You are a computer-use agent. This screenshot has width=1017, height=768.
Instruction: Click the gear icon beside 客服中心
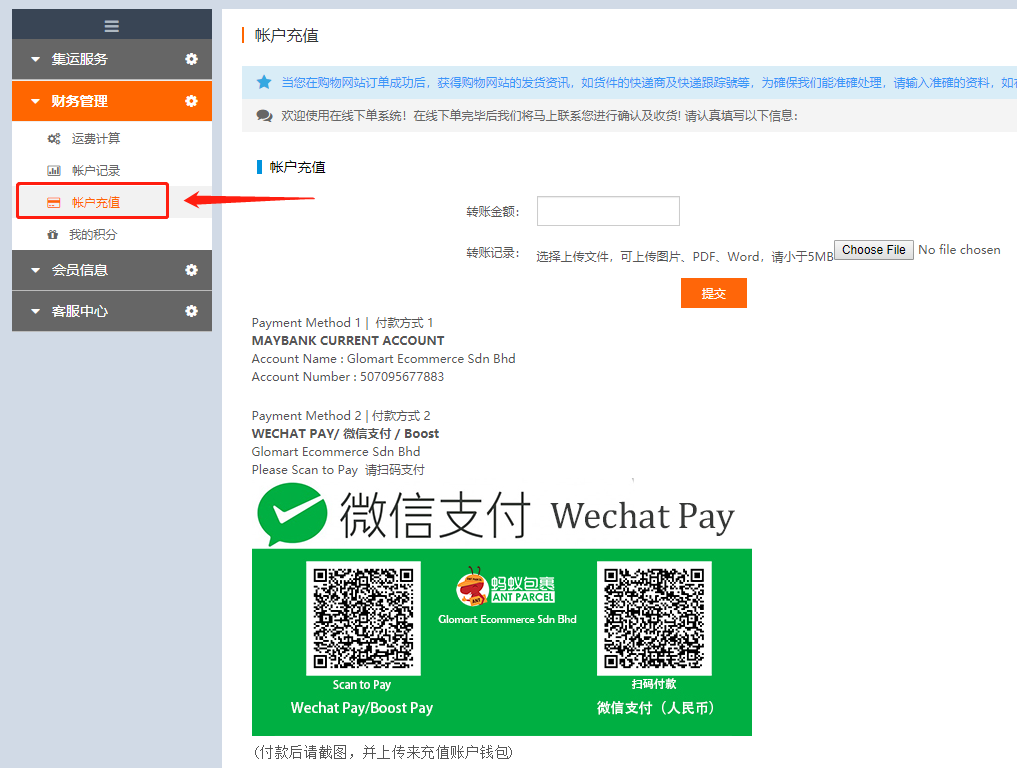coord(192,311)
